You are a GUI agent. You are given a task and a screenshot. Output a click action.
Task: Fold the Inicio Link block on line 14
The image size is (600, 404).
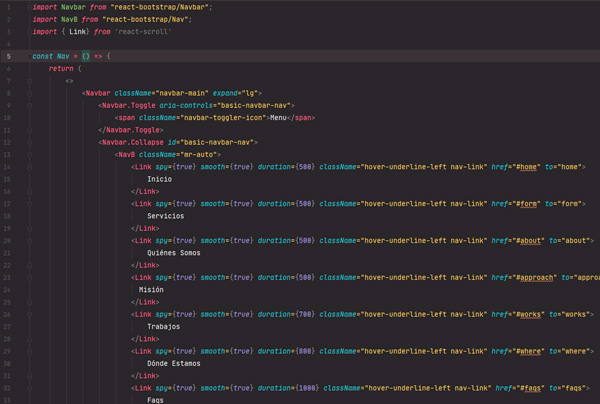click(29, 167)
